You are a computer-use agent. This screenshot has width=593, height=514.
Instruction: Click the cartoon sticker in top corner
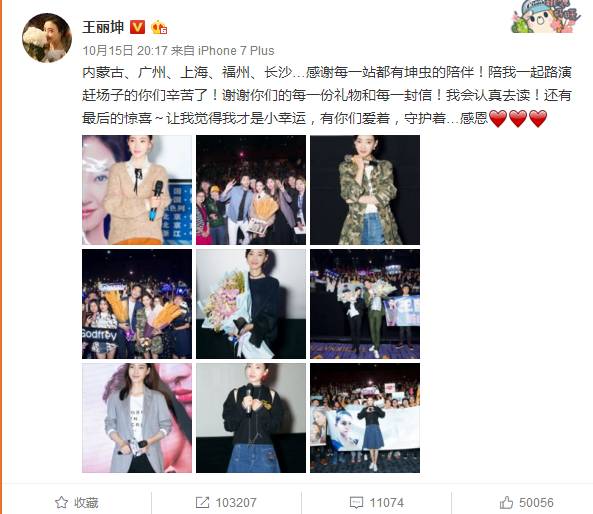(x=546, y=16)
